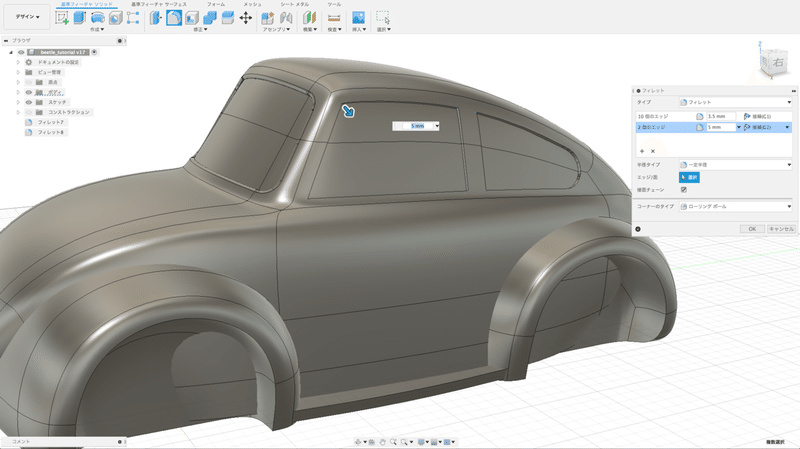Toggle visibility eye of ボディ folder
This screenshot has height=449, width=800.
tap(27, 91)
